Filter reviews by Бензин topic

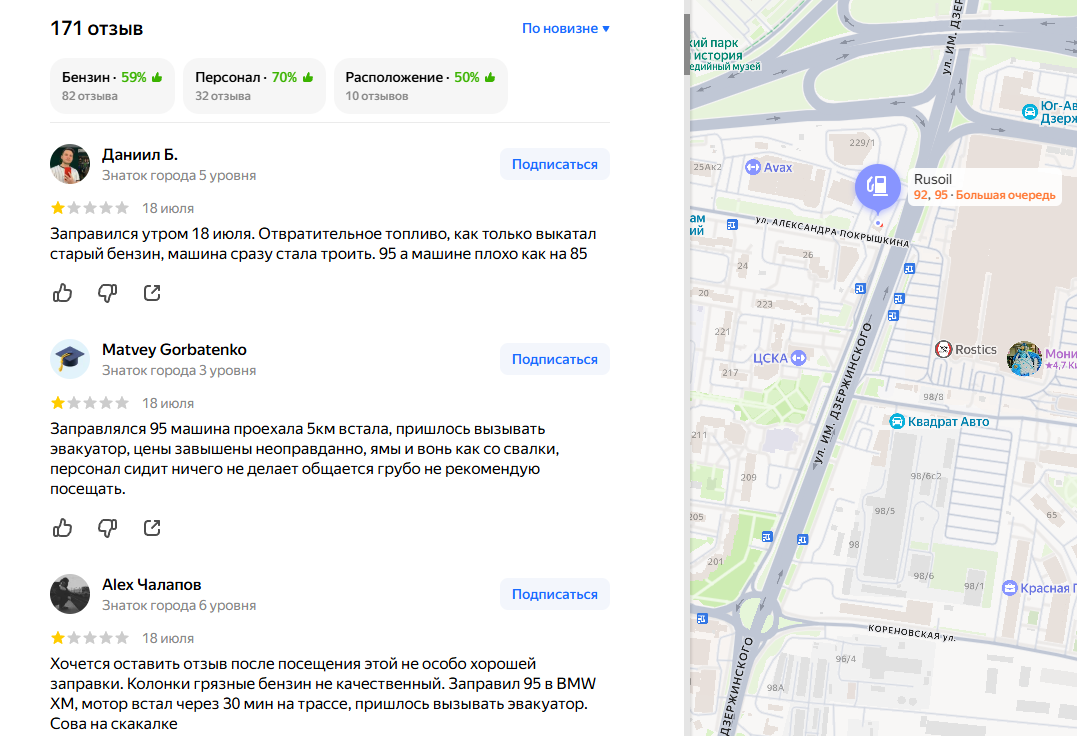[x=112, y=86]
